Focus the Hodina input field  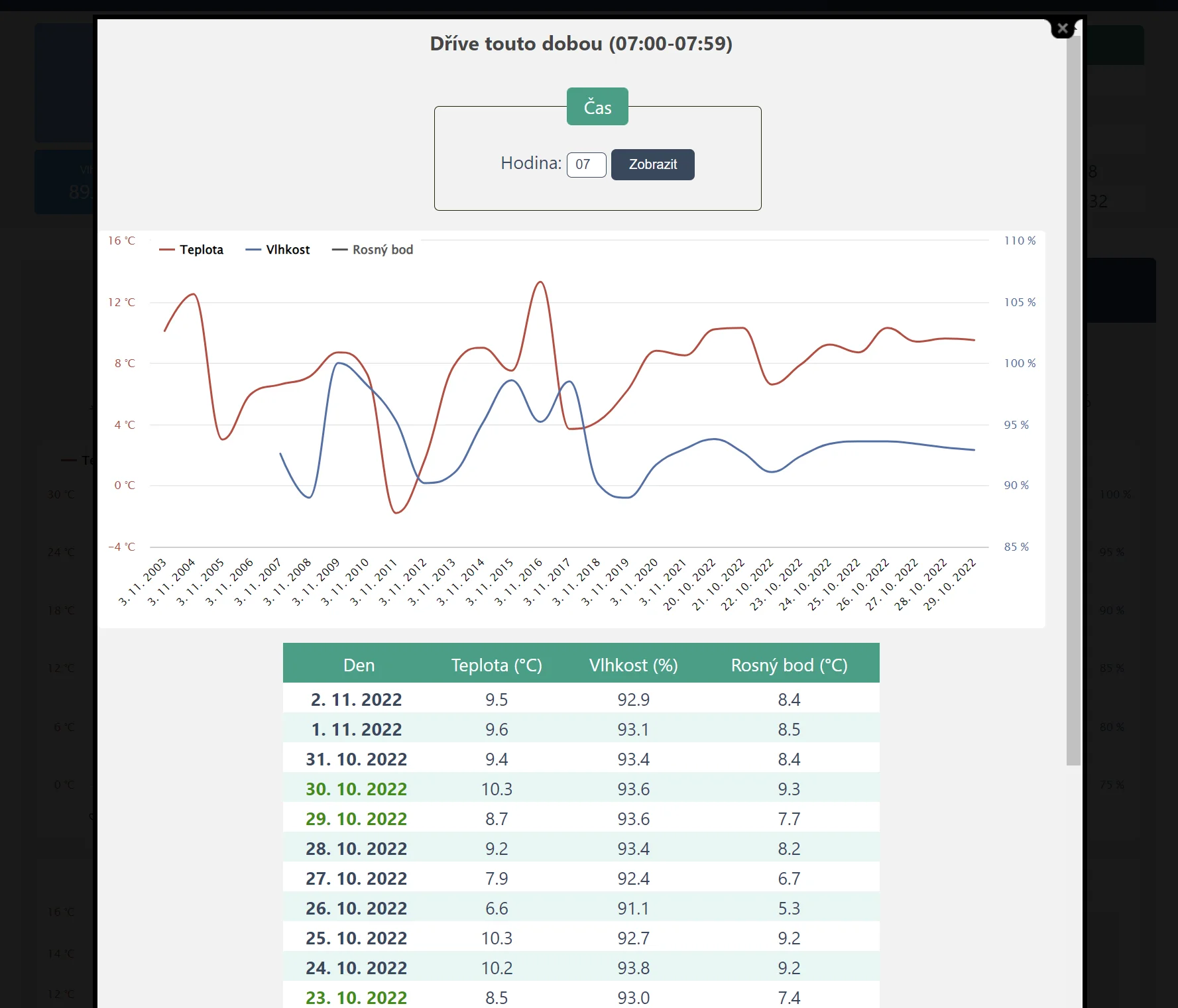tap(586, 164)
